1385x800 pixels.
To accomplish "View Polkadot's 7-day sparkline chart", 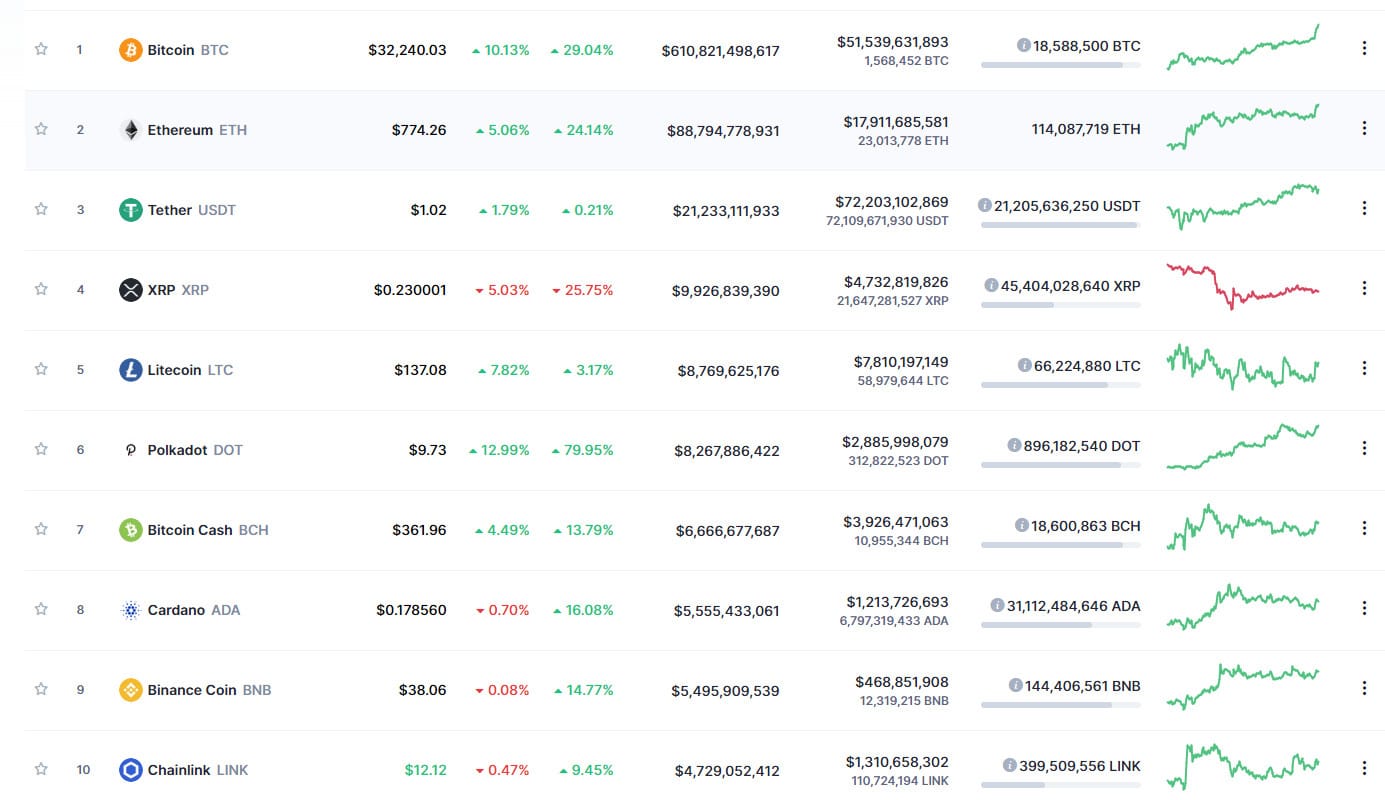I will 1243,447.
